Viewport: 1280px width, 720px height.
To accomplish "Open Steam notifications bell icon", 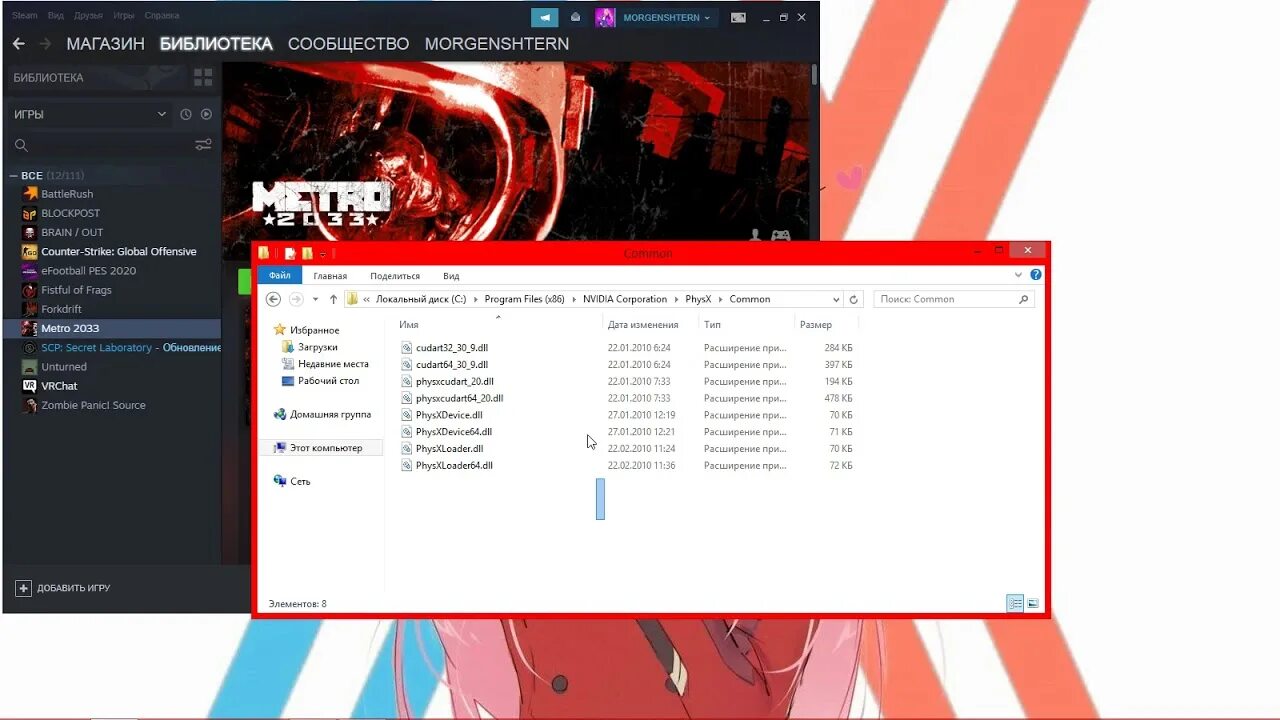I will click(575, 17).
